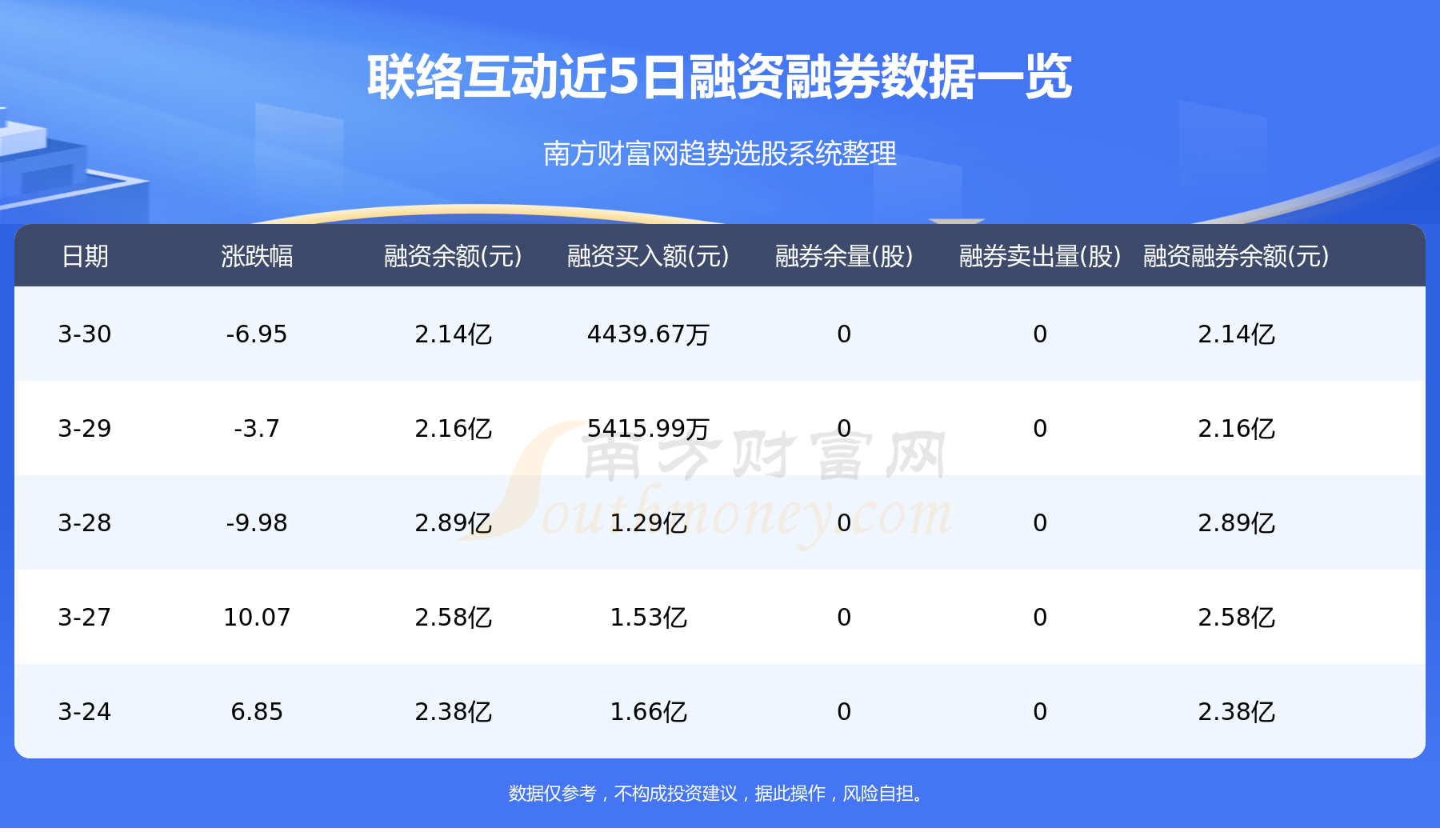The width and height of the screenshot is (1440, 840).
Task: Click 2.38亿 in the 融资融券余额 column
Action: coord(1236,711)
